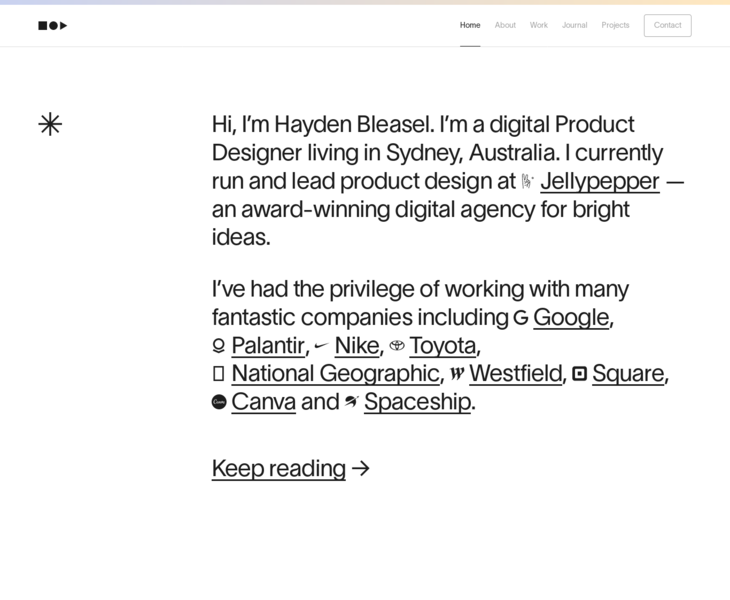Follow the Palantir link

(x=268, y=346)
